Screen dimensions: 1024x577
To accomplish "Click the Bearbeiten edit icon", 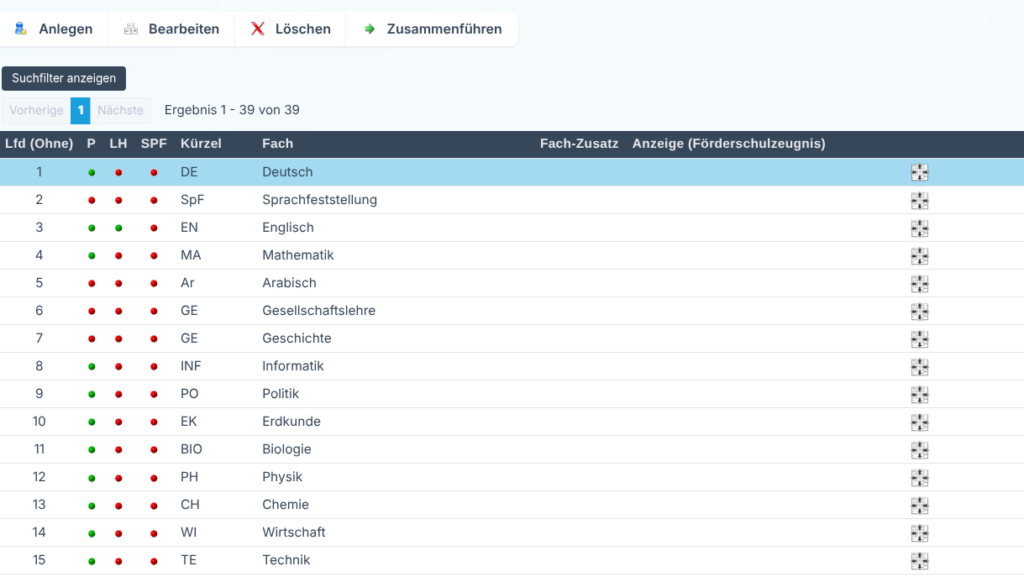I will point(131,29).
